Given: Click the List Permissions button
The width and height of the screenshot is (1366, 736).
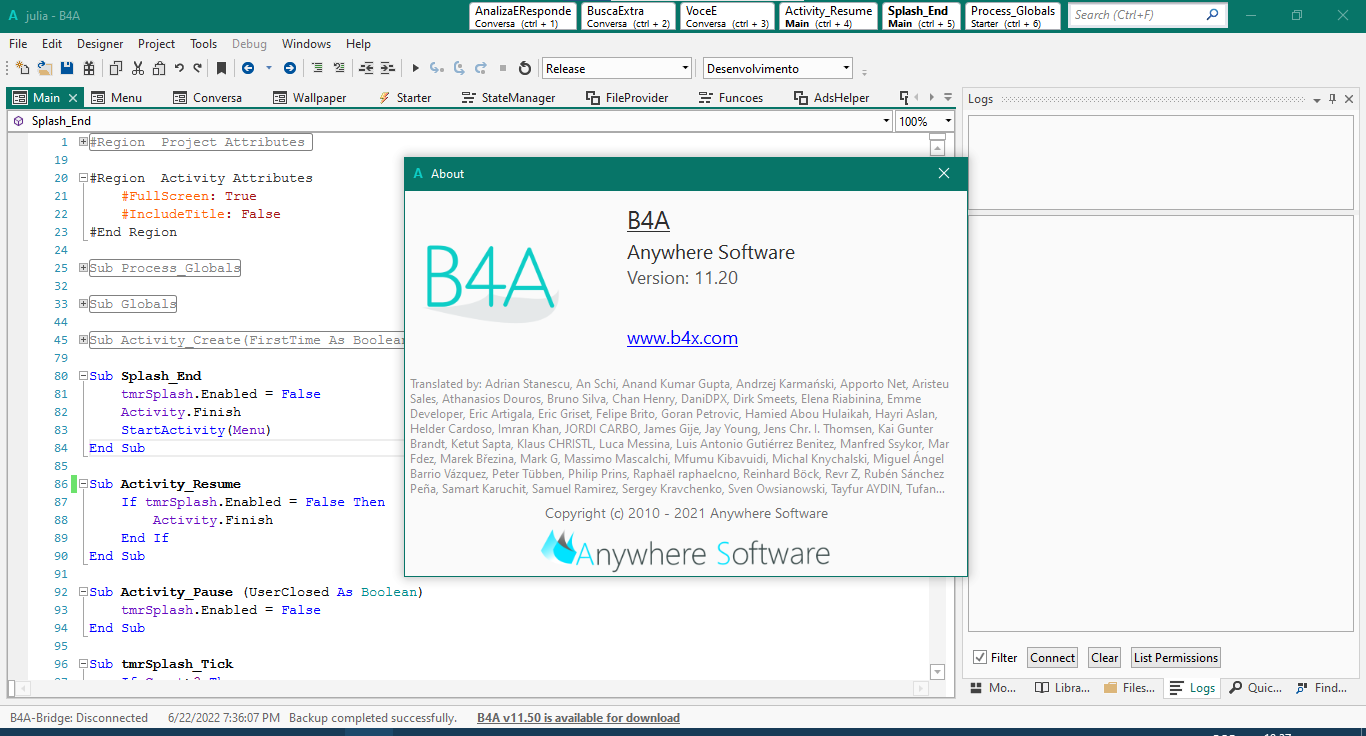Looking at the screenshot, I should 1176,657.
